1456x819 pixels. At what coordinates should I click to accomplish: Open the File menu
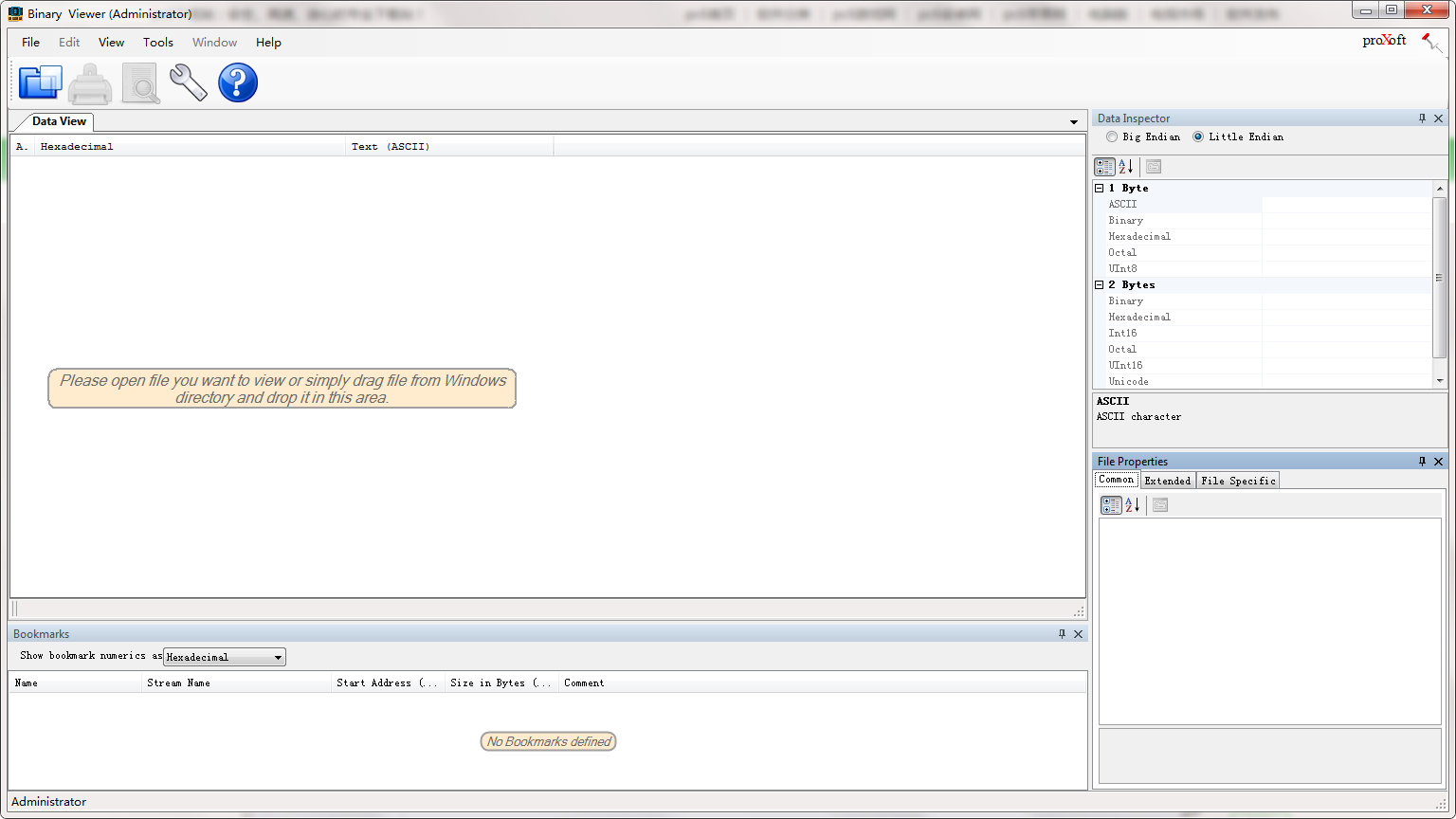pos(30,42)
